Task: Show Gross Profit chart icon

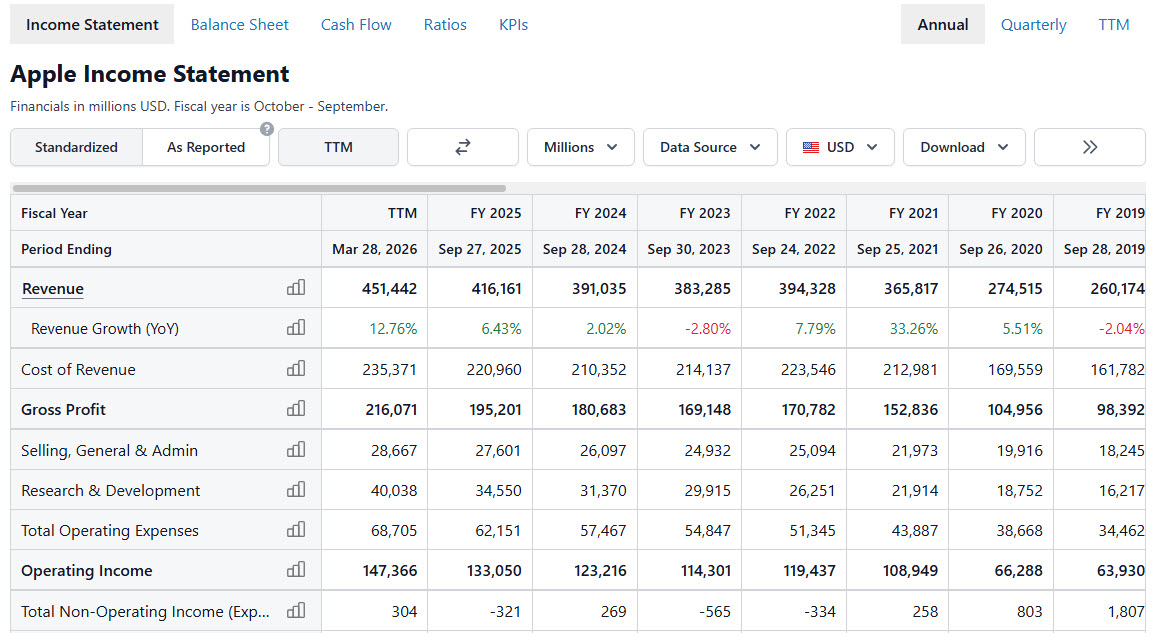Action: (296, 408)
